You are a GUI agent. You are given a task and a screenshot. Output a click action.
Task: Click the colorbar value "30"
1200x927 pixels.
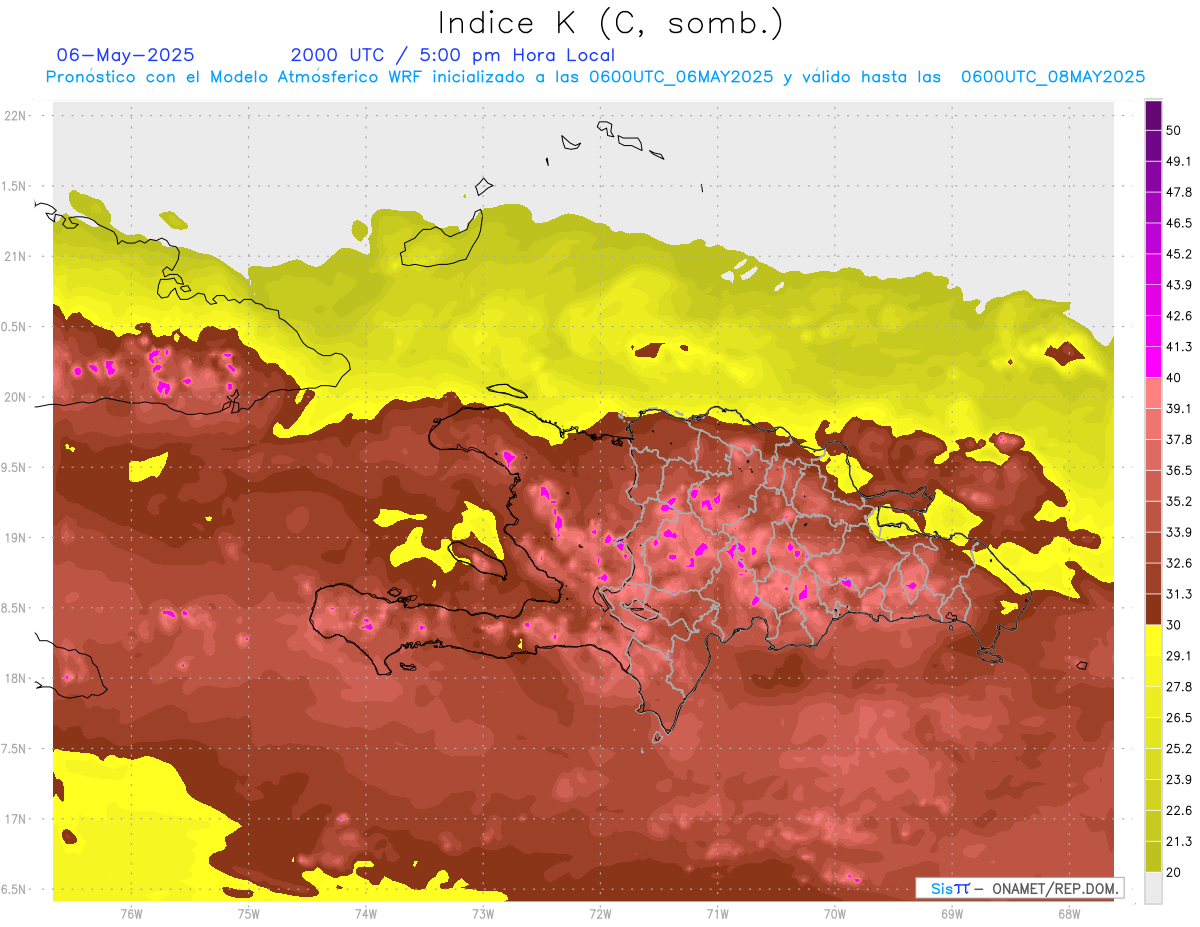coord(1174,624)
